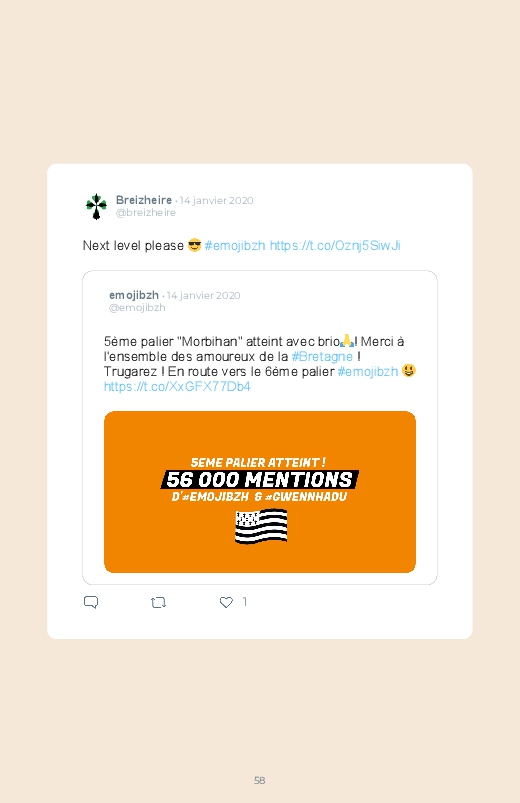
Task: Open the Breizheire profile avatar
Action: (96, 206)
